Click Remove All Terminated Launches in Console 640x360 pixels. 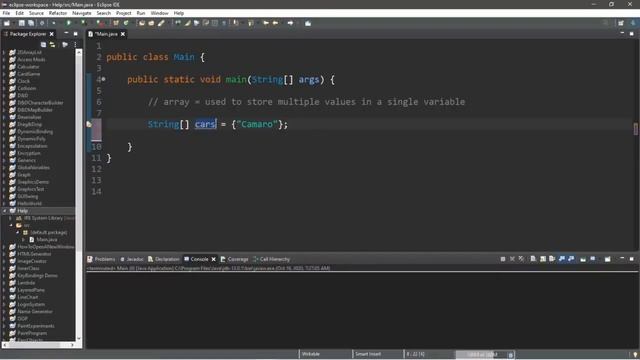coord(521,259)
